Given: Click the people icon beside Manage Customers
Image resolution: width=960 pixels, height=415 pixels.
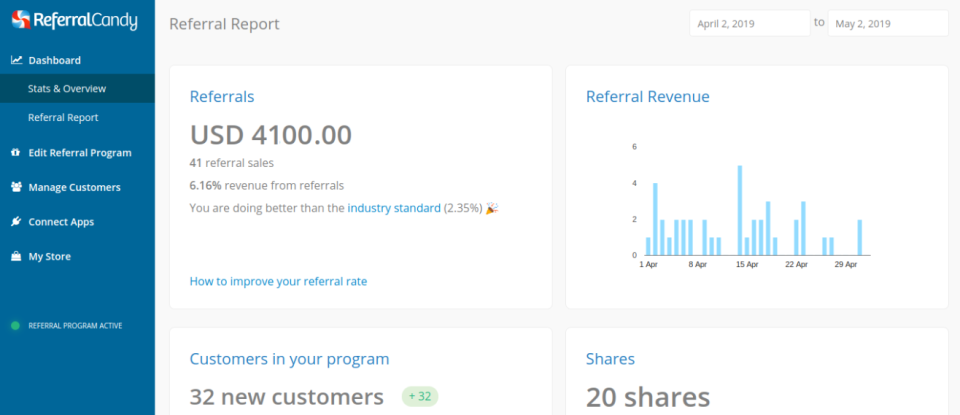Looking at the screenshot, I should (16, 187).
